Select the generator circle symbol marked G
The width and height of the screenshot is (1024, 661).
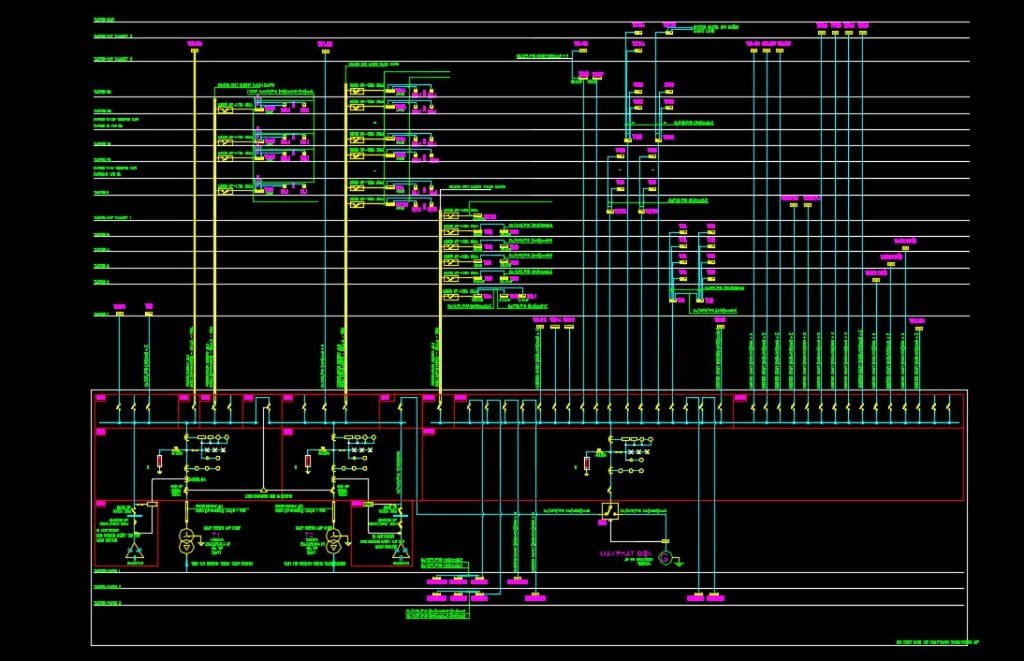point(665,558)
